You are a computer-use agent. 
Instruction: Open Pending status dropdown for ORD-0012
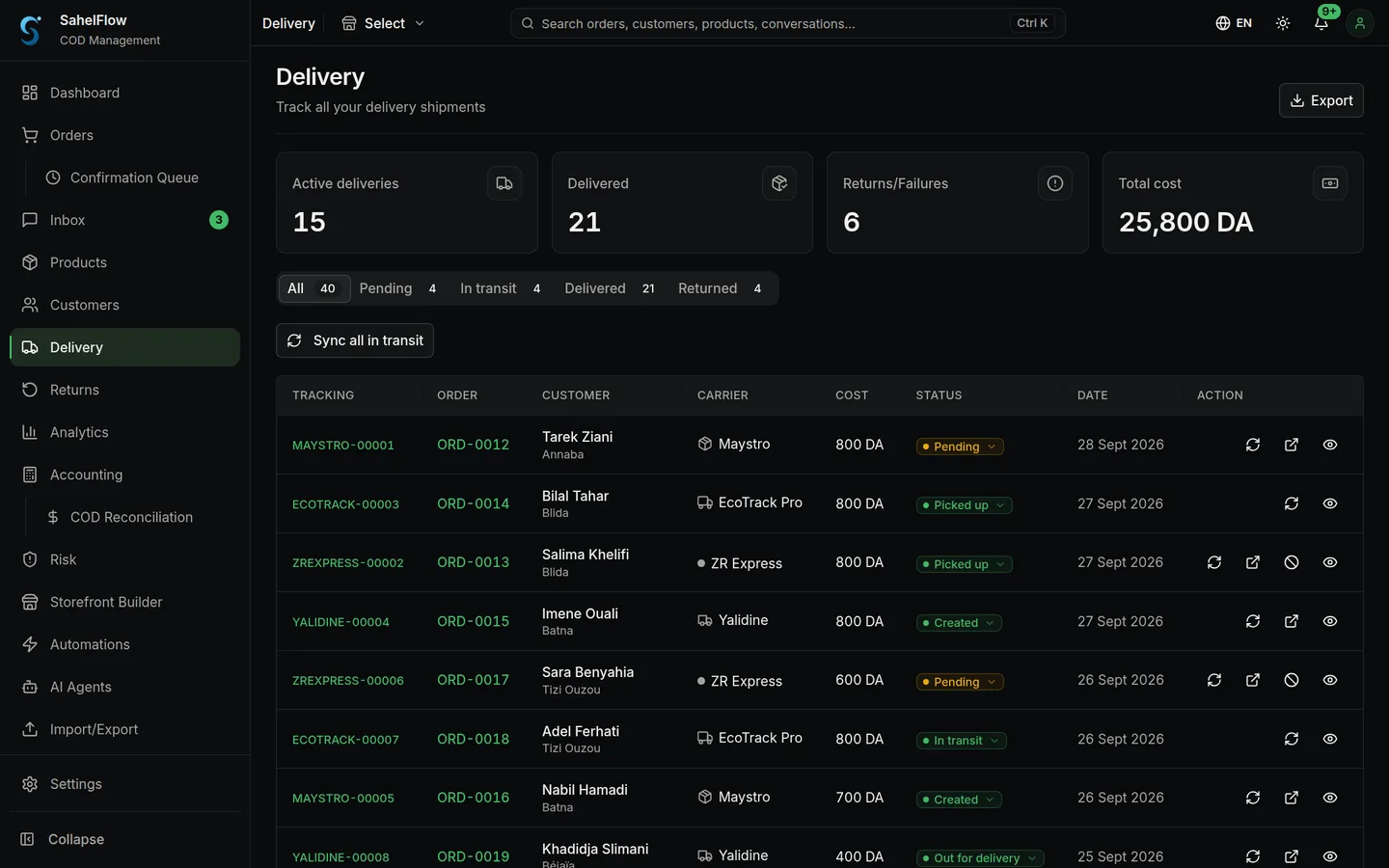pyautogui.click(x=959, y=447)
